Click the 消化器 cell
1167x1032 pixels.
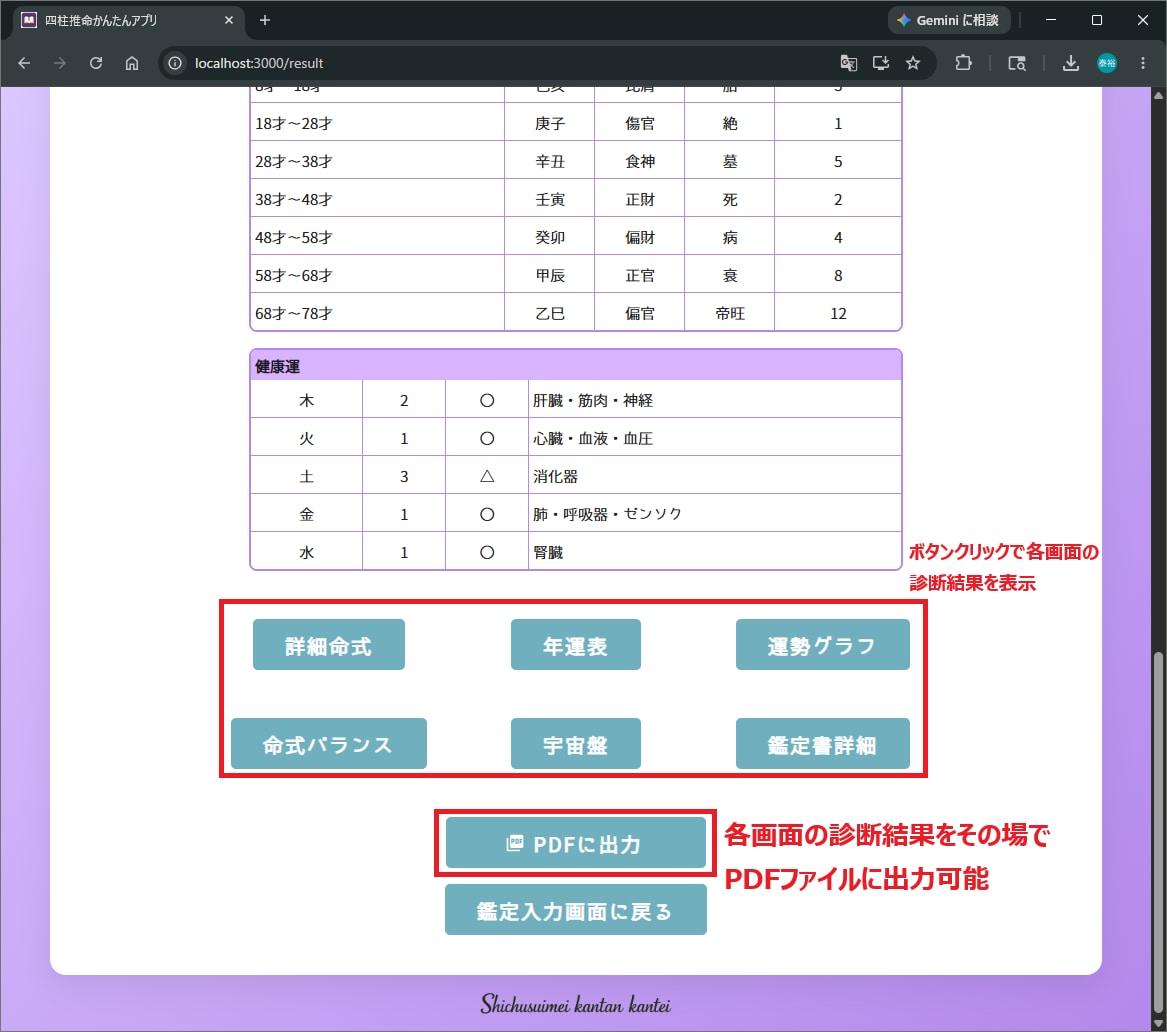(x=714, y=475)
